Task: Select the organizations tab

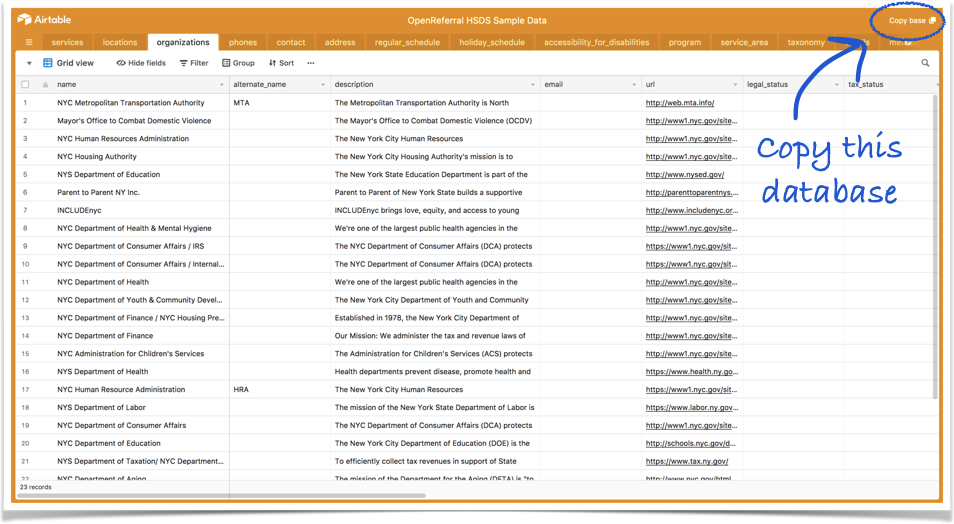Action: (183, 42)
